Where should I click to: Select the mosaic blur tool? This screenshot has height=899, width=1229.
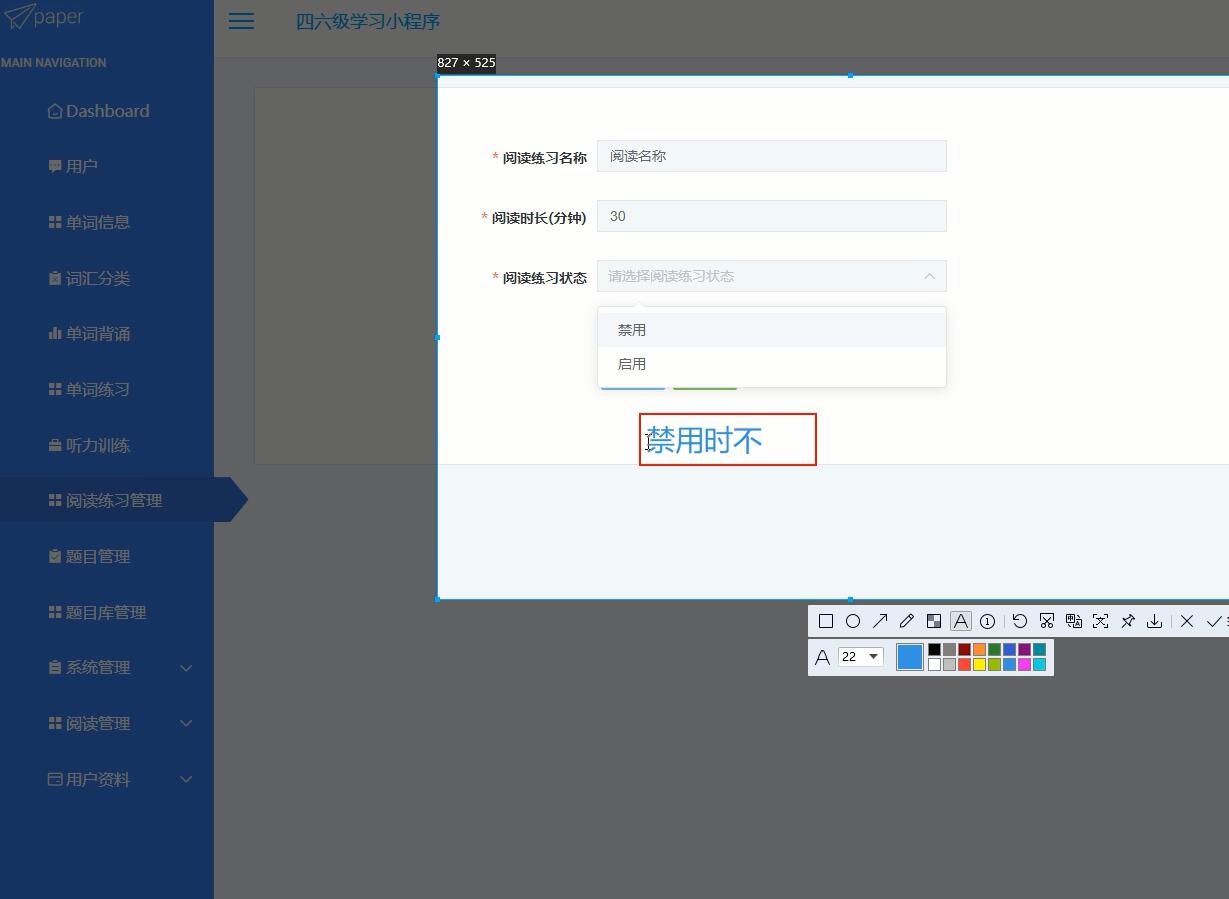click(x=934, y=620)
